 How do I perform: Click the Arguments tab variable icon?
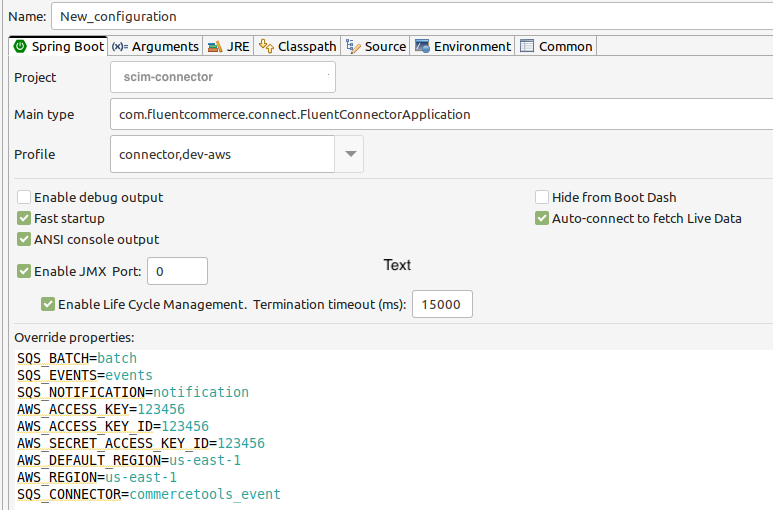(x=119, y=46)
